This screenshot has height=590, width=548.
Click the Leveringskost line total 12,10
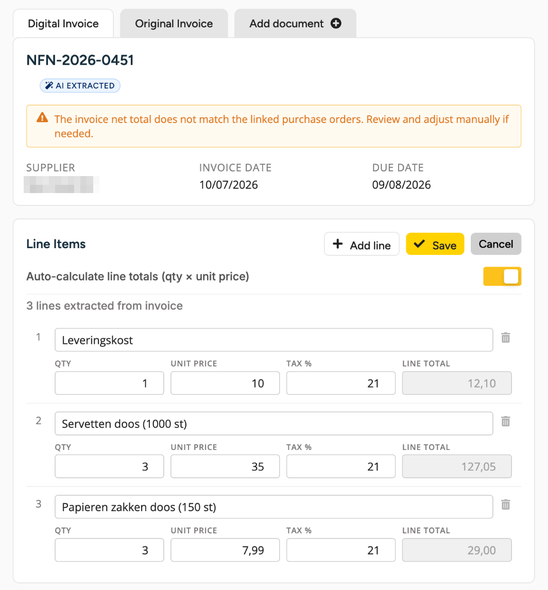(x=457, y=383)
